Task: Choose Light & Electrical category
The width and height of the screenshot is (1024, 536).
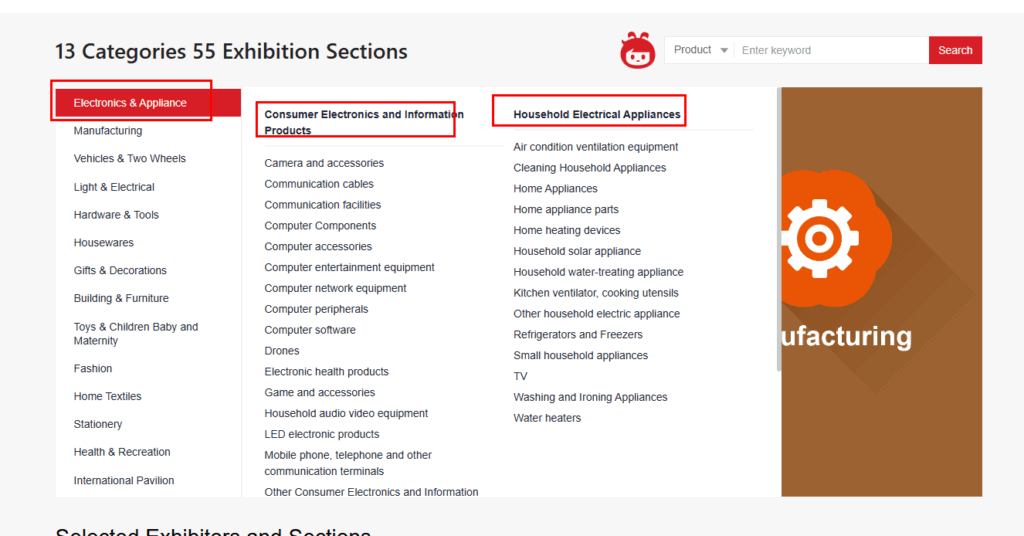Action: pyautogui.click(x=114, y=187)
